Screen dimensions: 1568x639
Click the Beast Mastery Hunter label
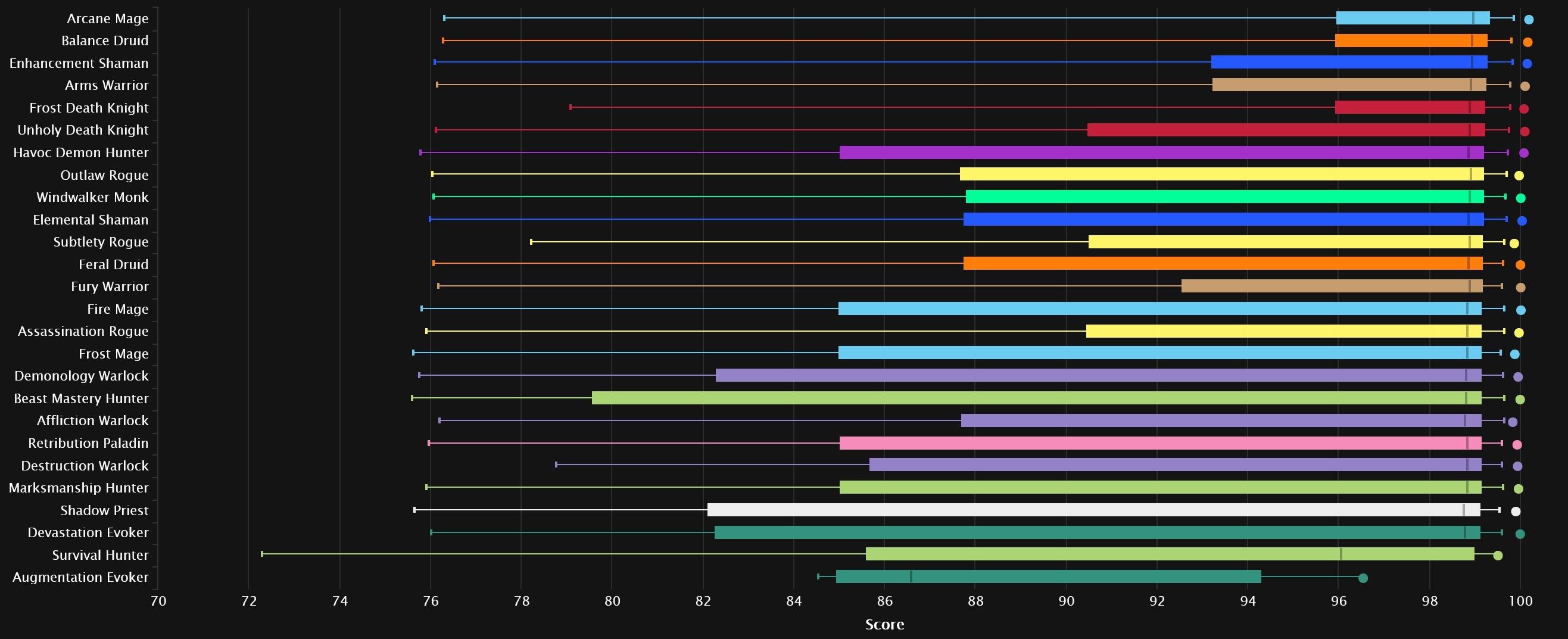[x=81, y=398]
